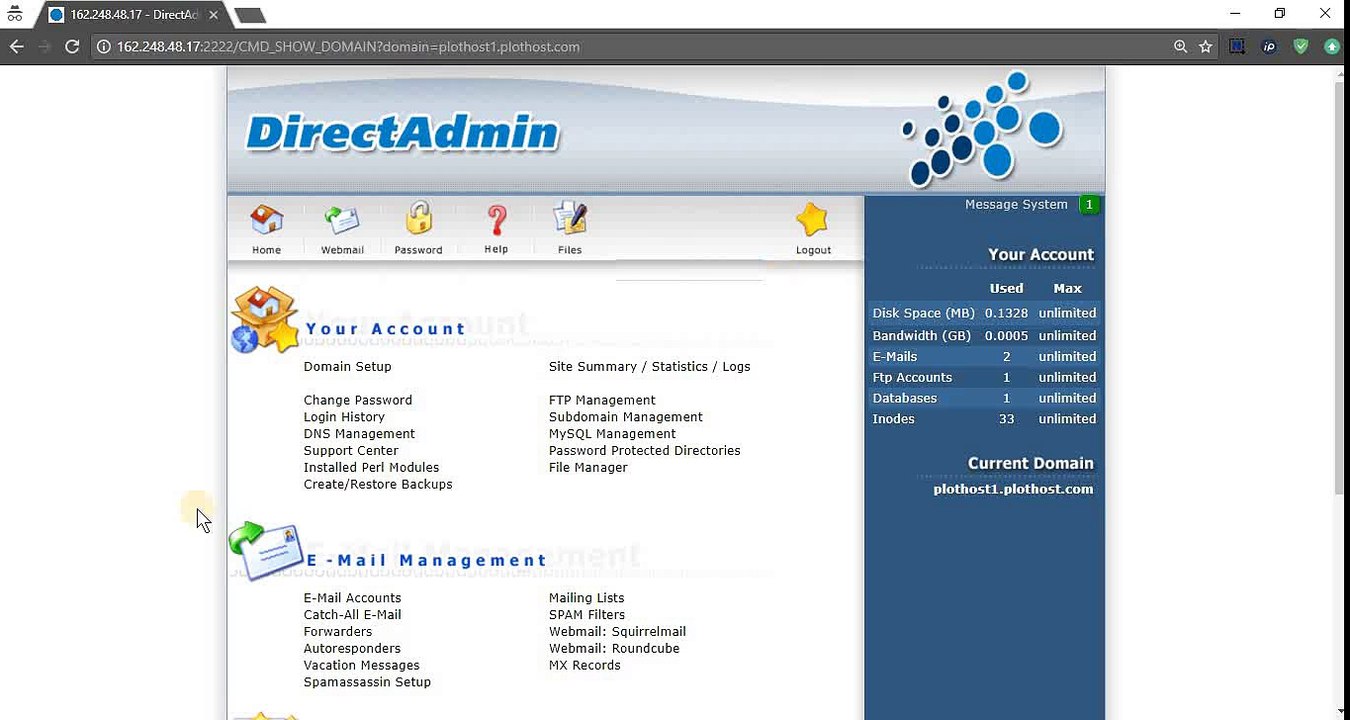Viewport: 1350px width, 720px height.
Task: Open Message System notification badge
Action: [x=1089, y=205]
